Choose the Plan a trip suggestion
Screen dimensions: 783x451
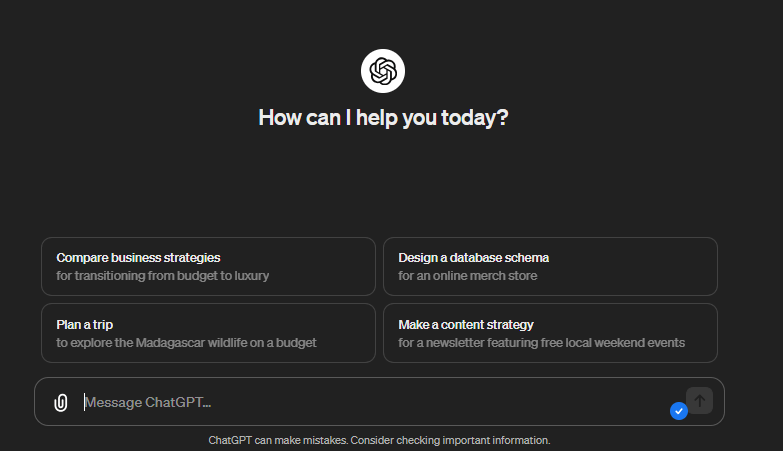pyautogui.click(x=208, y=333)
